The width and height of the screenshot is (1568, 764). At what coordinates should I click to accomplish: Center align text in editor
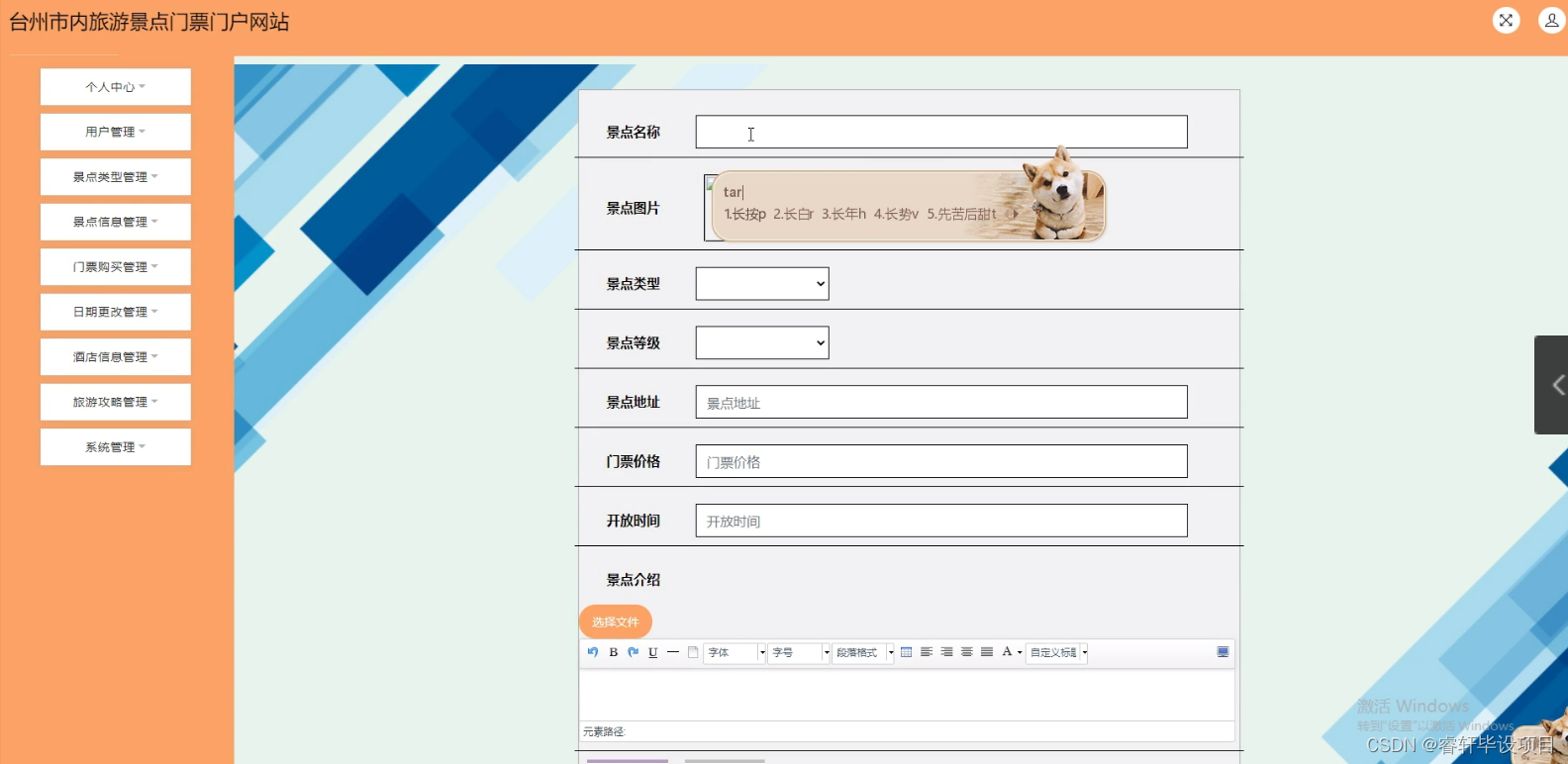[x=966, y=652]
